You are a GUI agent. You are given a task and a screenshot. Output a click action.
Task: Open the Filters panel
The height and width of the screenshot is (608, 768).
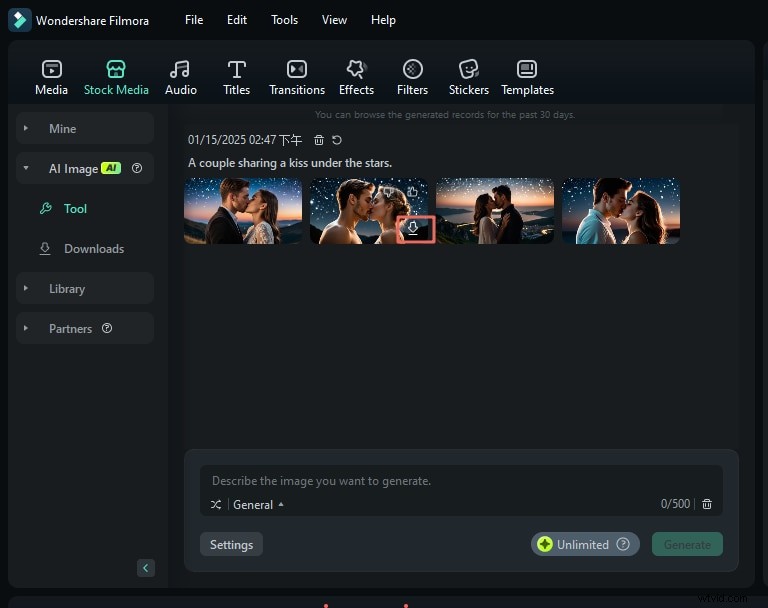412,78
